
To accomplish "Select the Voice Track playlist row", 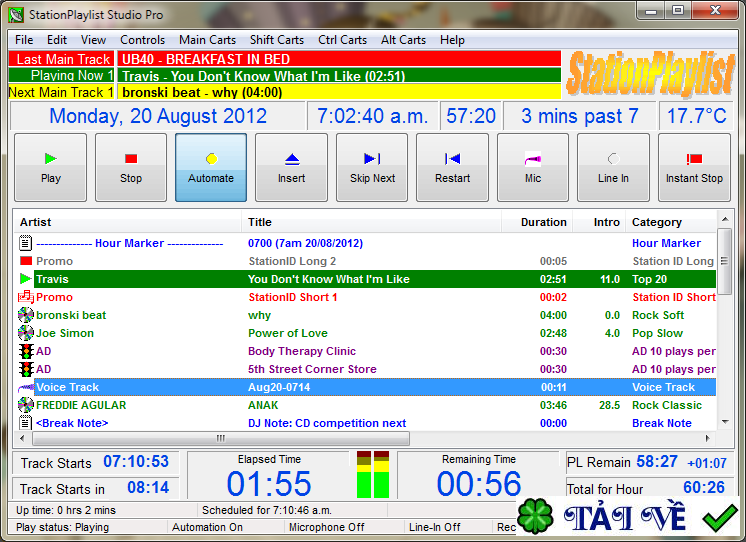I will coord(300,387).
